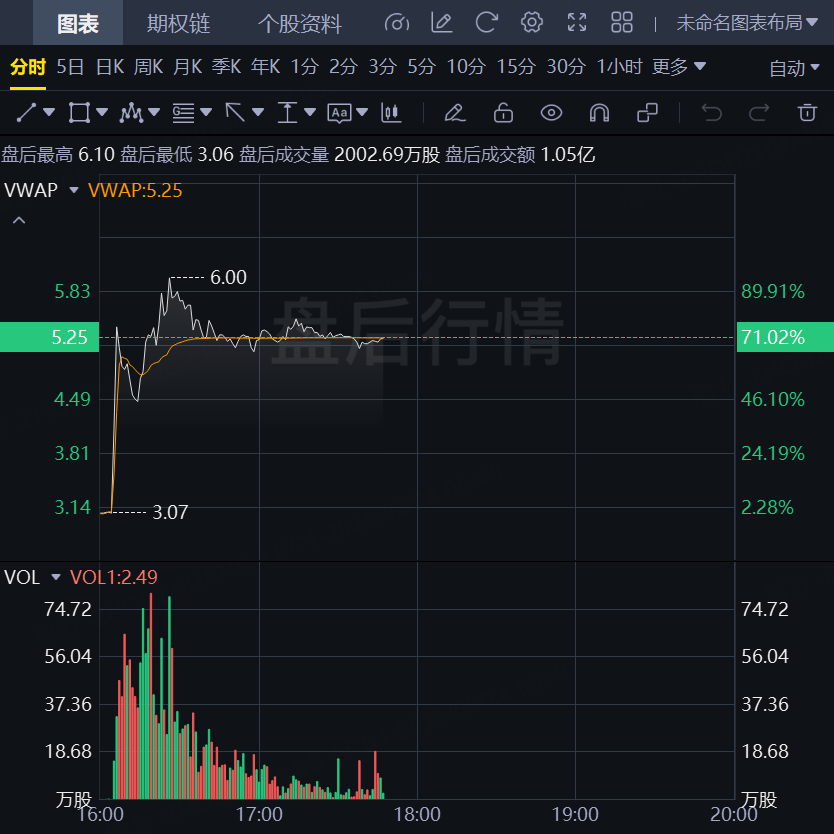Screen dimensions: 834x834
Task: Select the line drawing tool
Action: click(27, 113)
